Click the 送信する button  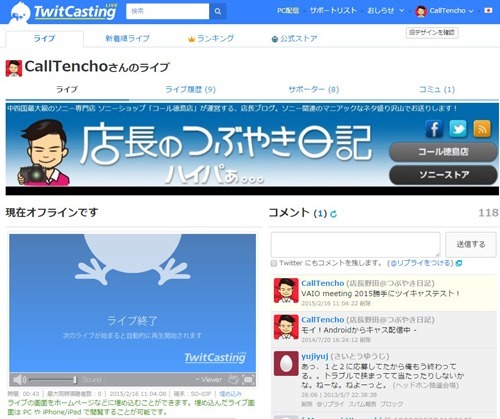471,245
